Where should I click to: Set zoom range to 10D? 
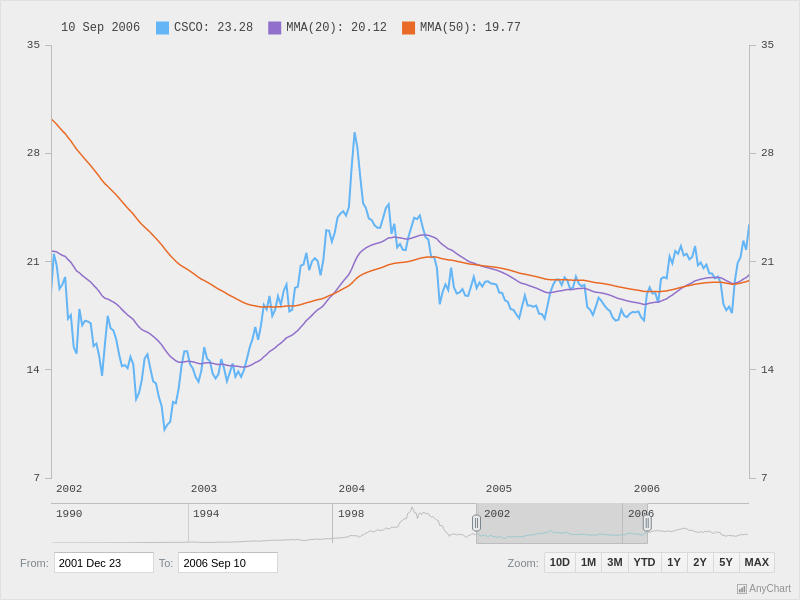[x=560, y=562]
